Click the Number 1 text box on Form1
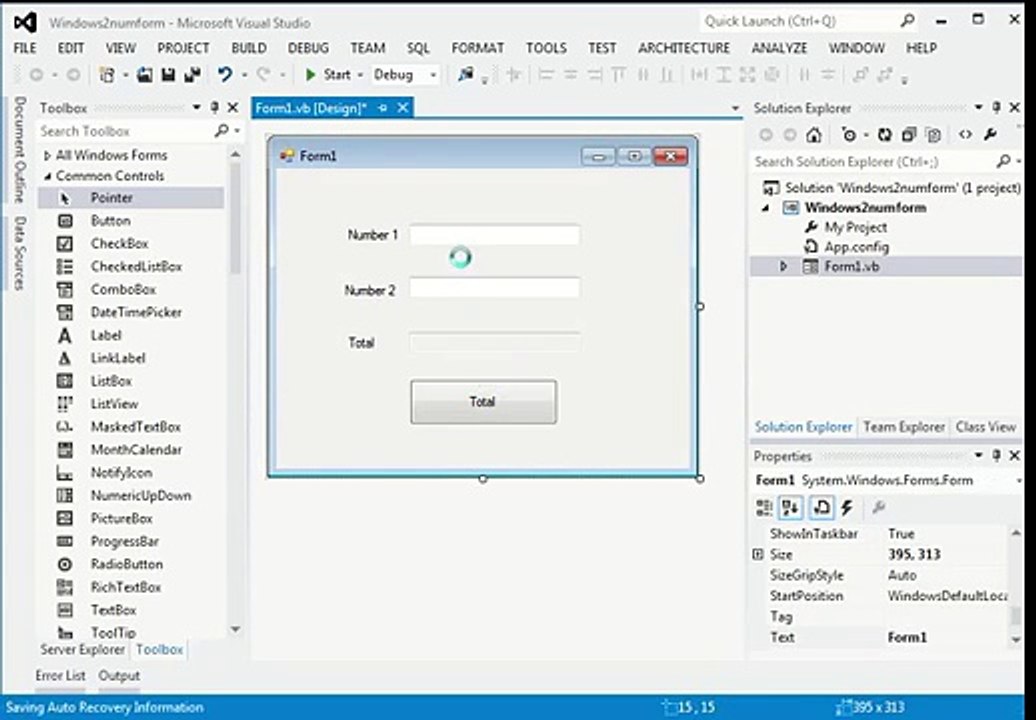This screenshot has width=1036, height=720. (x=494, y=234)
